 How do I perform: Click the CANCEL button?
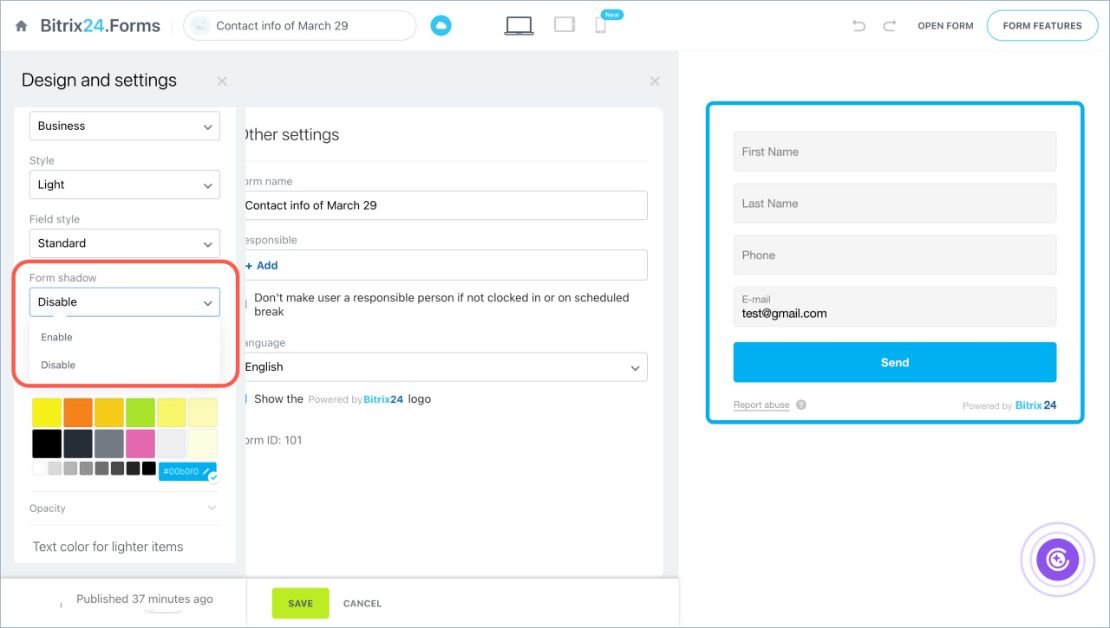(x=362, y=603)
